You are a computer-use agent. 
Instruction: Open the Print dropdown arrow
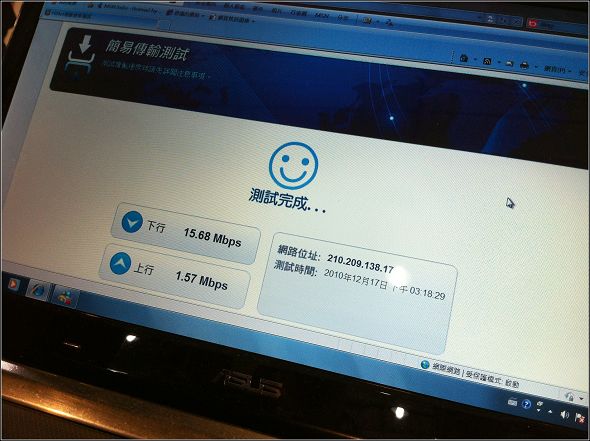click(535, 67)
